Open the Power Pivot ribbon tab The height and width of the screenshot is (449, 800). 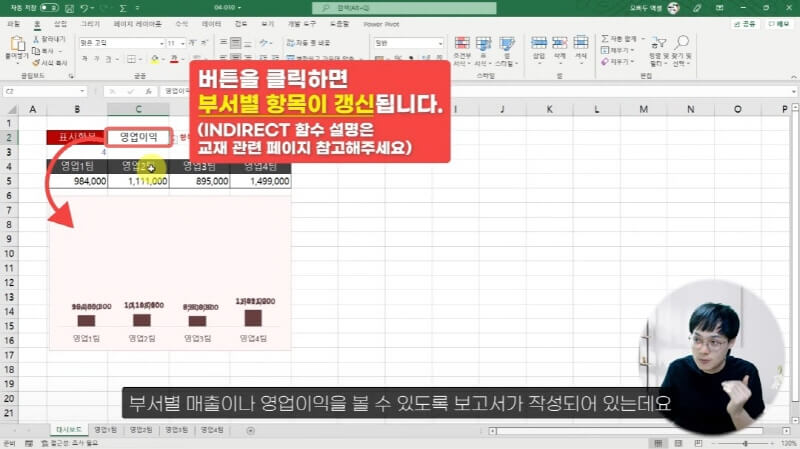click(x=381, y=24)
